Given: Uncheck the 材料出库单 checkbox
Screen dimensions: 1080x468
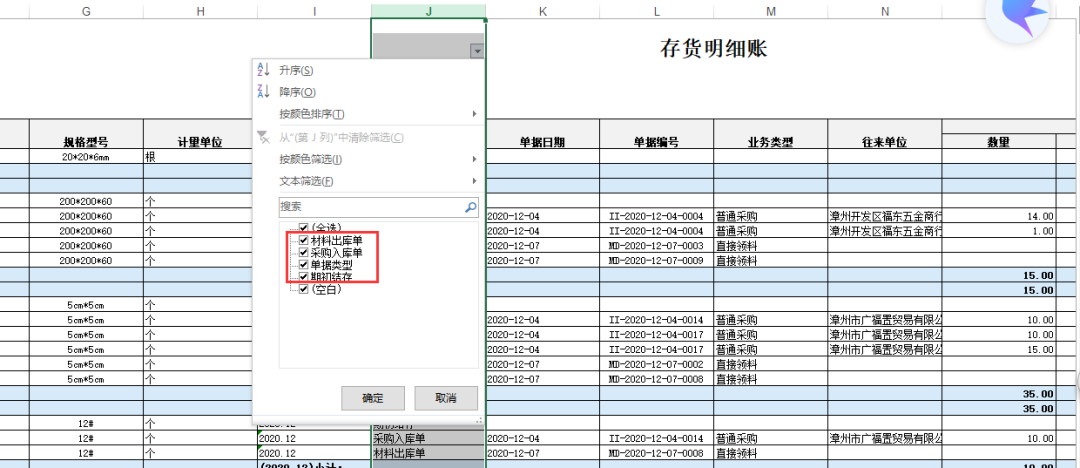Looking at the screenshot, I should [304, 240].
